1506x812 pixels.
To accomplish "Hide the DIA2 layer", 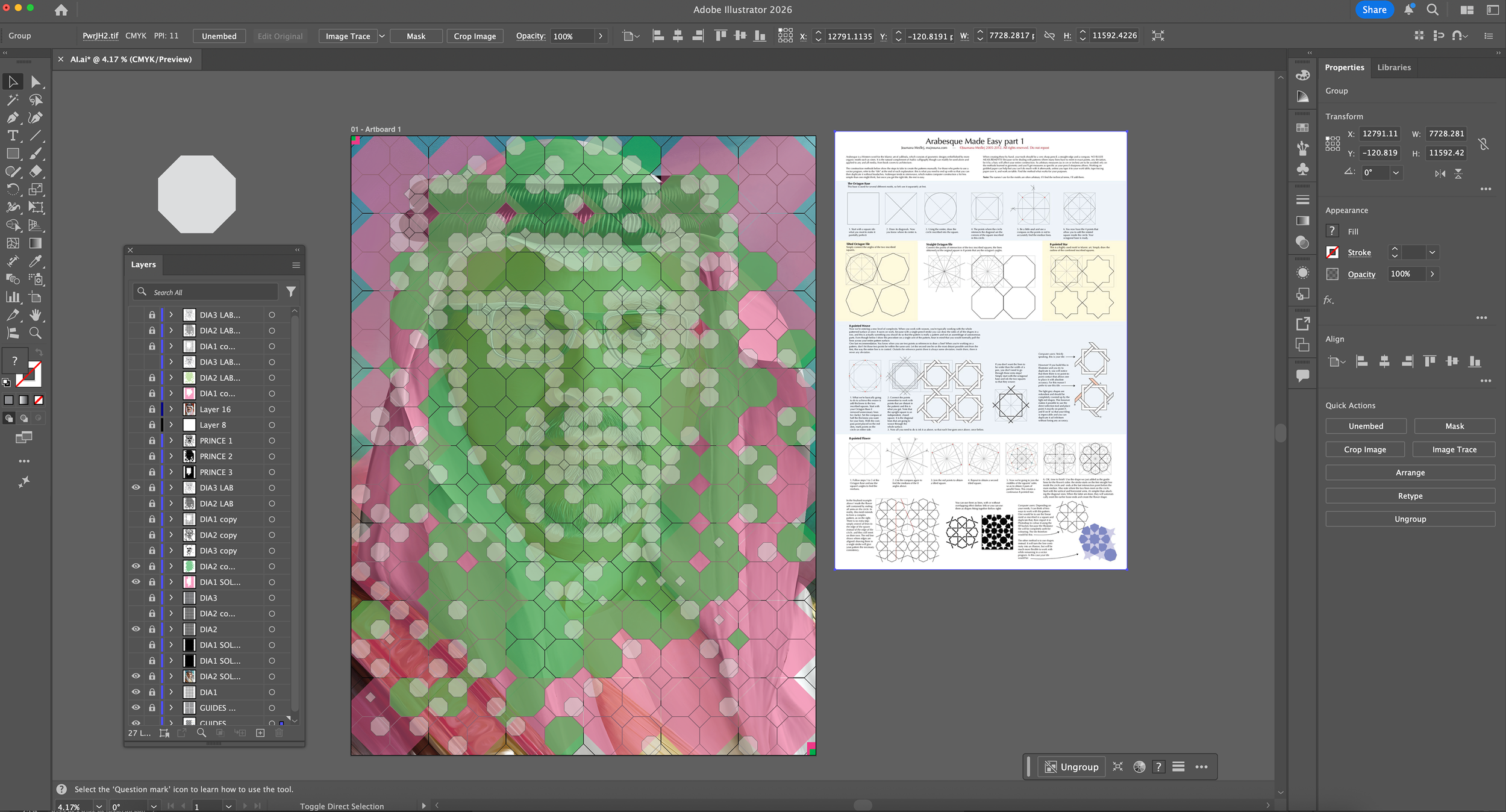I will 136,629.
